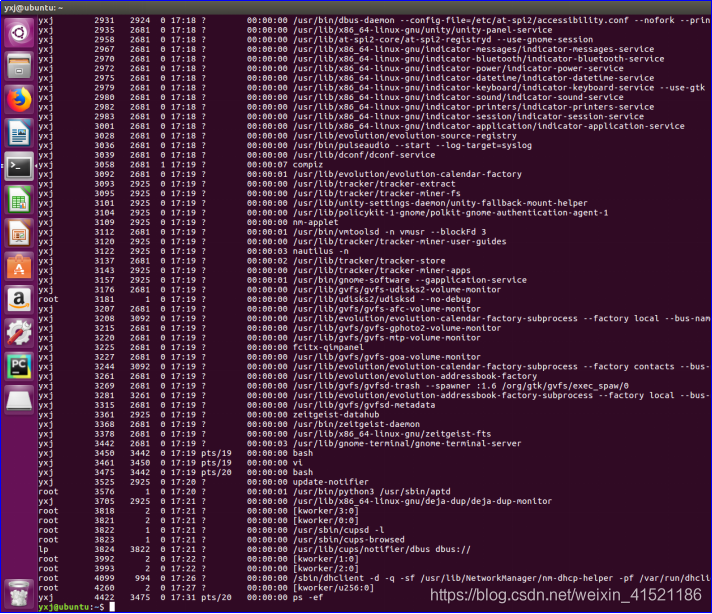Click the '/usr/lib/udisks2/udisksd --no-debug' line
The height and width of the screenshot is (614, 712).
pyautogui.click(x=381, y=300)
